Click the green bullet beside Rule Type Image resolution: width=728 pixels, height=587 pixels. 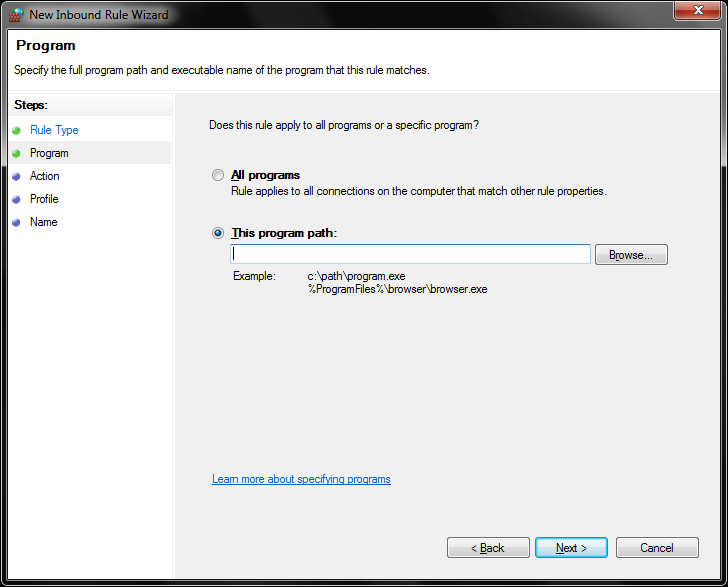pyautogui.click(x=16, y=130)
